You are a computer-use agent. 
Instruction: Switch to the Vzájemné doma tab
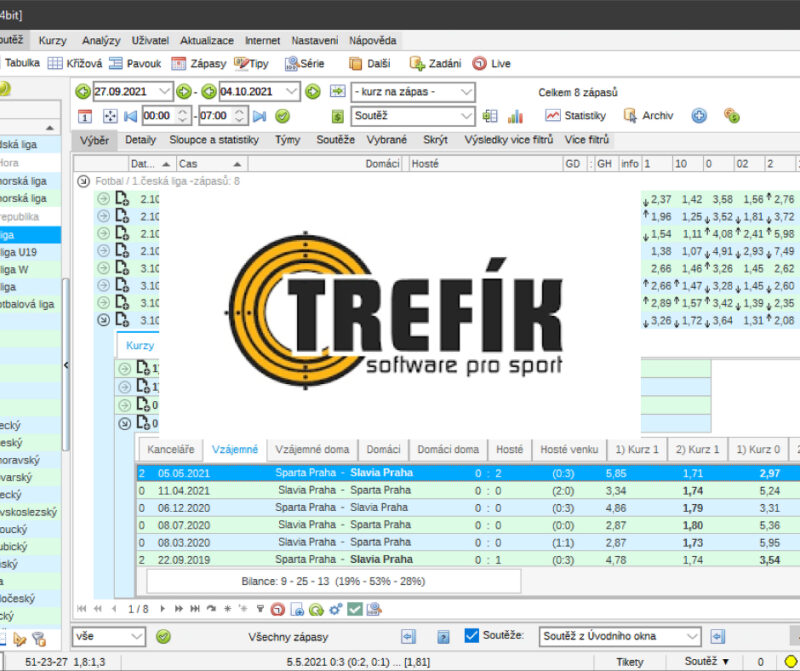(312, 449)
